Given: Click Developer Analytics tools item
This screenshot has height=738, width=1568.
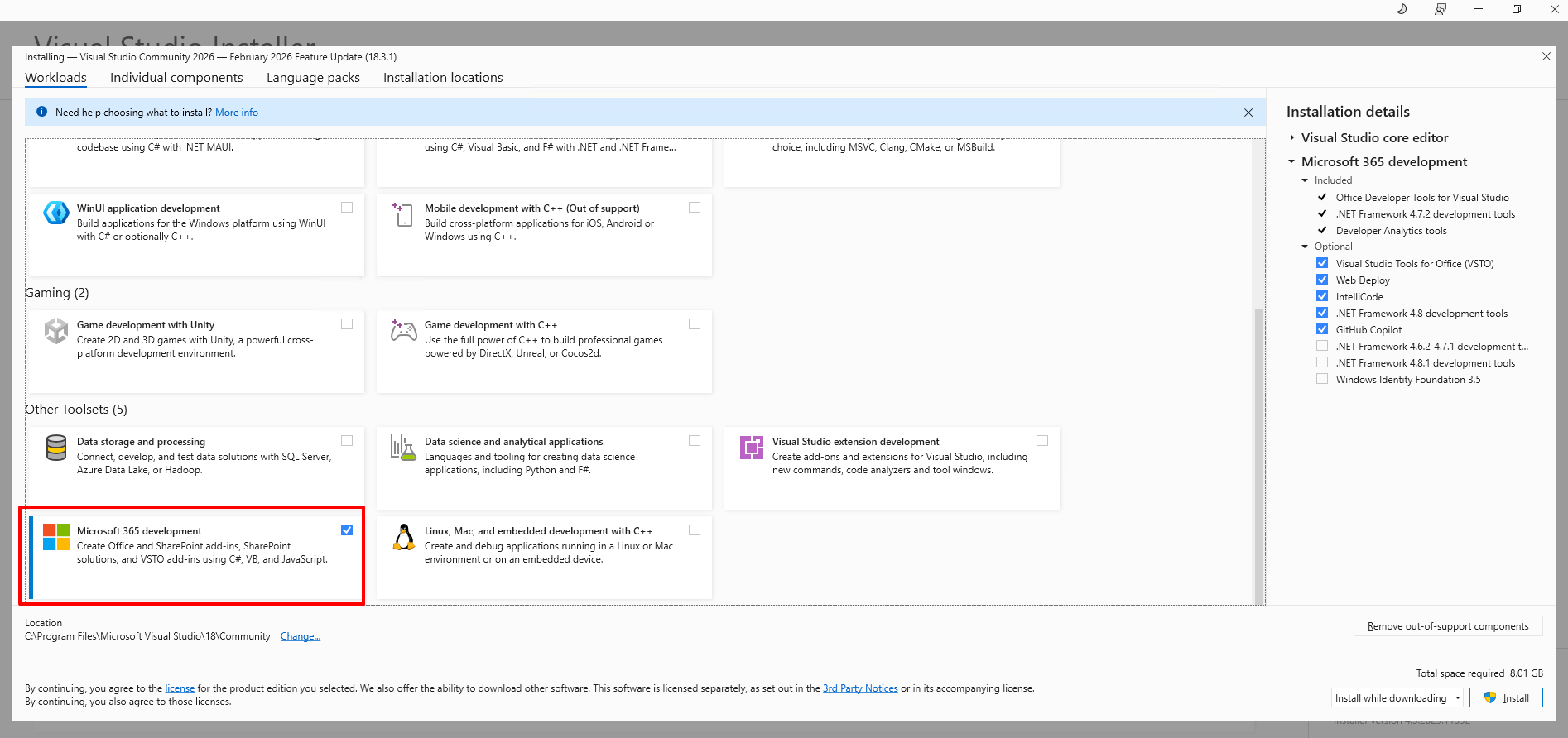Looking at the screenshot, I should point(1391,230).
